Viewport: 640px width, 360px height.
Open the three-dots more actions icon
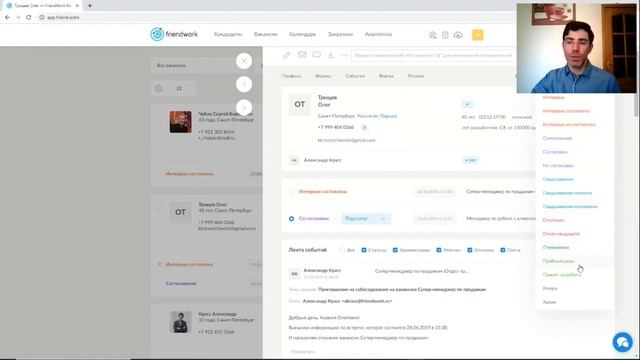click(345, 55)
